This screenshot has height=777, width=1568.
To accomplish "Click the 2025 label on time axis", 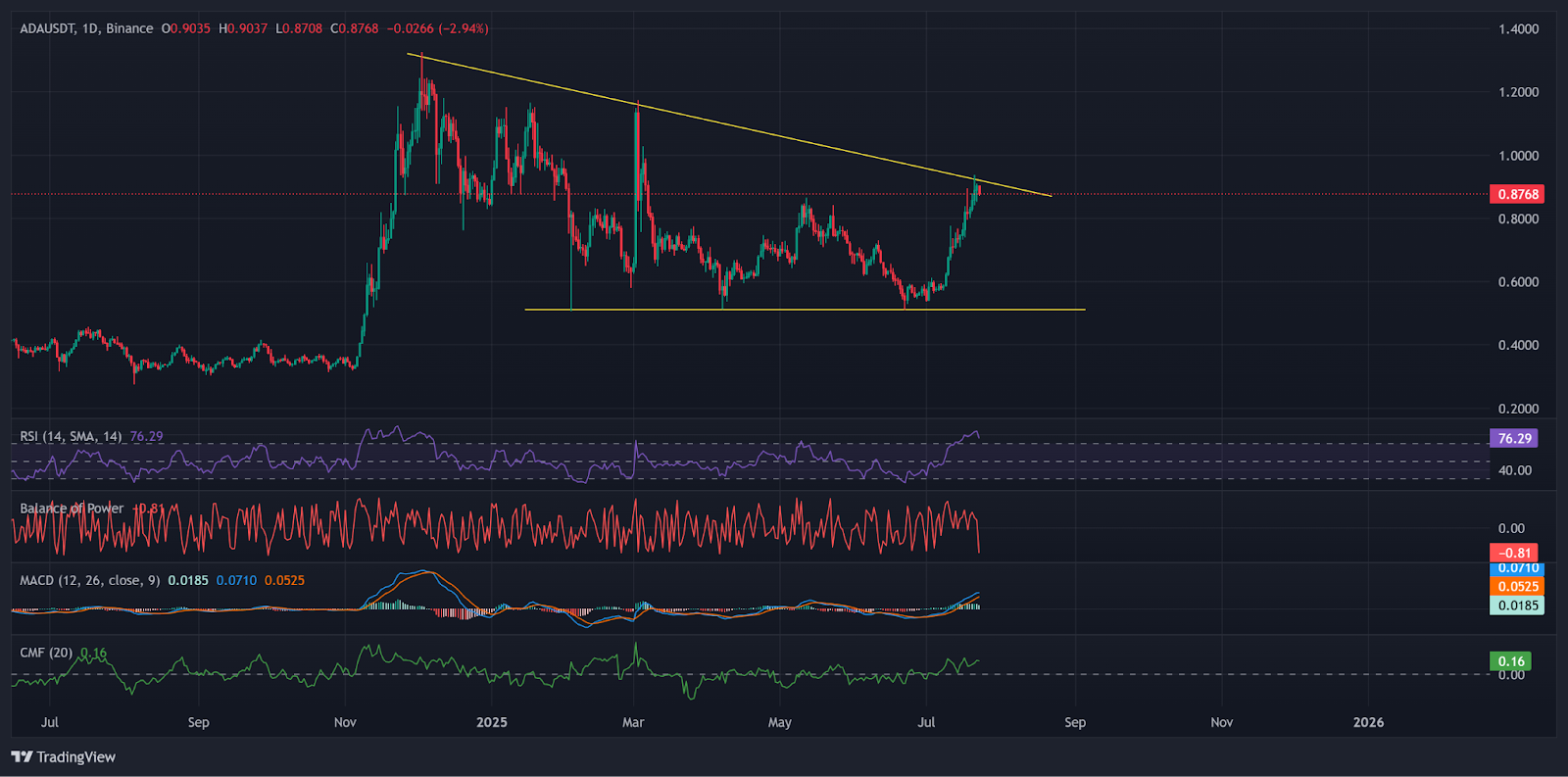I will coord(492,722).
